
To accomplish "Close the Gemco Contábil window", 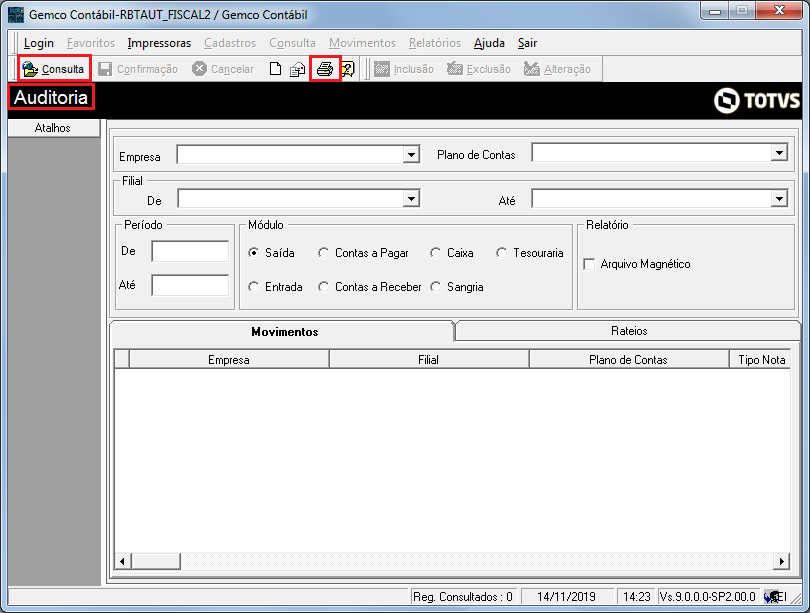I will point(780,11).
